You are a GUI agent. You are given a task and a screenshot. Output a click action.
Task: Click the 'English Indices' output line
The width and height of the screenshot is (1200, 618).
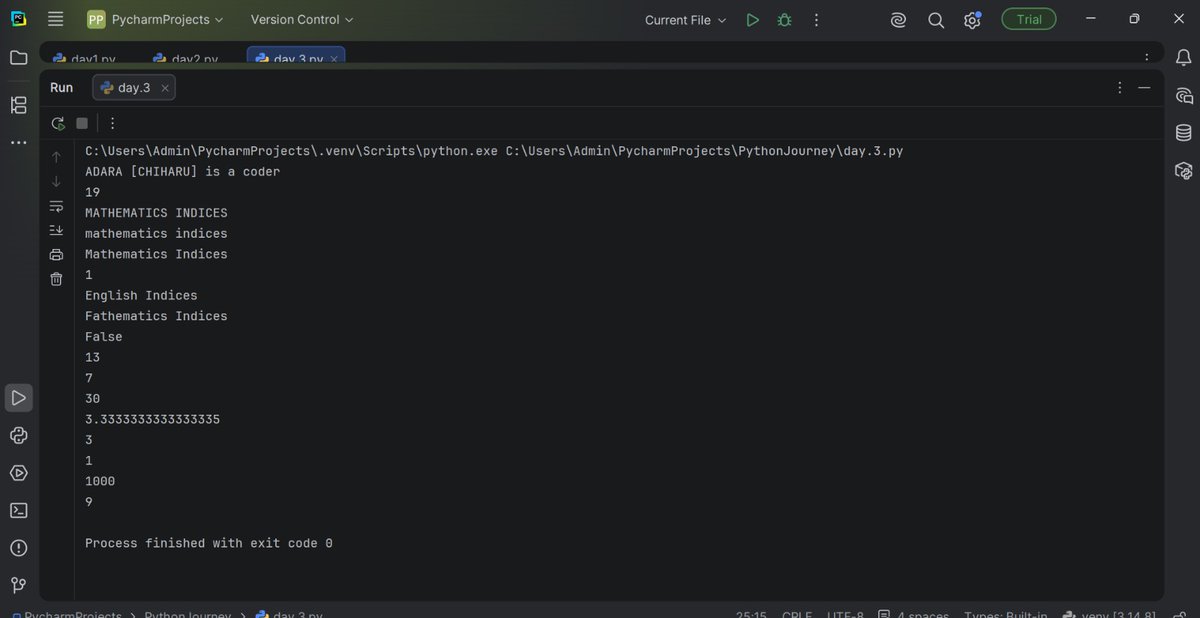click(141, 295)
